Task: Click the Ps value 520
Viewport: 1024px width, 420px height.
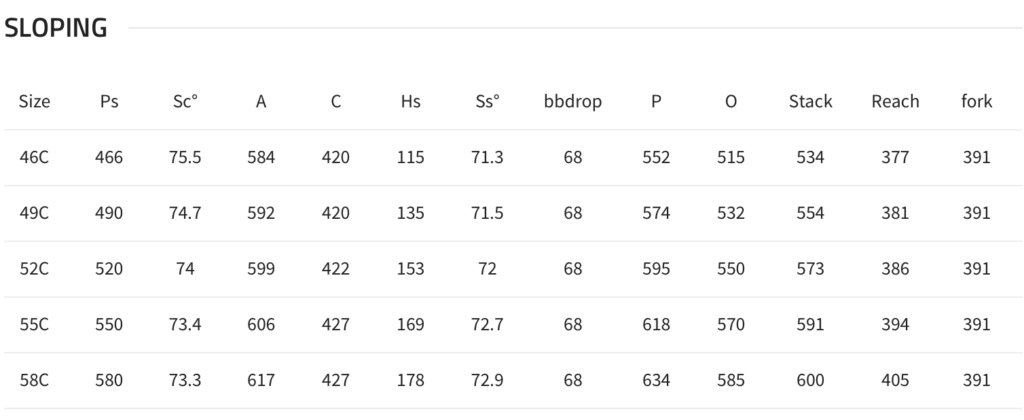Action: [x=108, y=268]
